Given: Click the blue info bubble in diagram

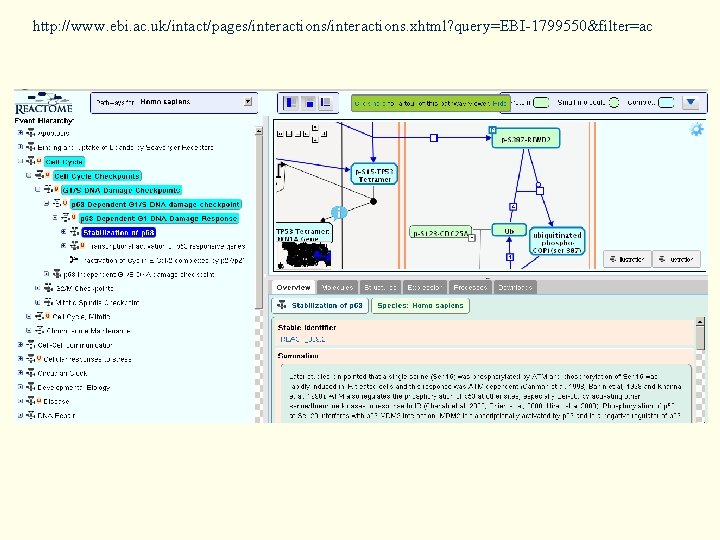Looking at the screenshot, I should point(339,213).
